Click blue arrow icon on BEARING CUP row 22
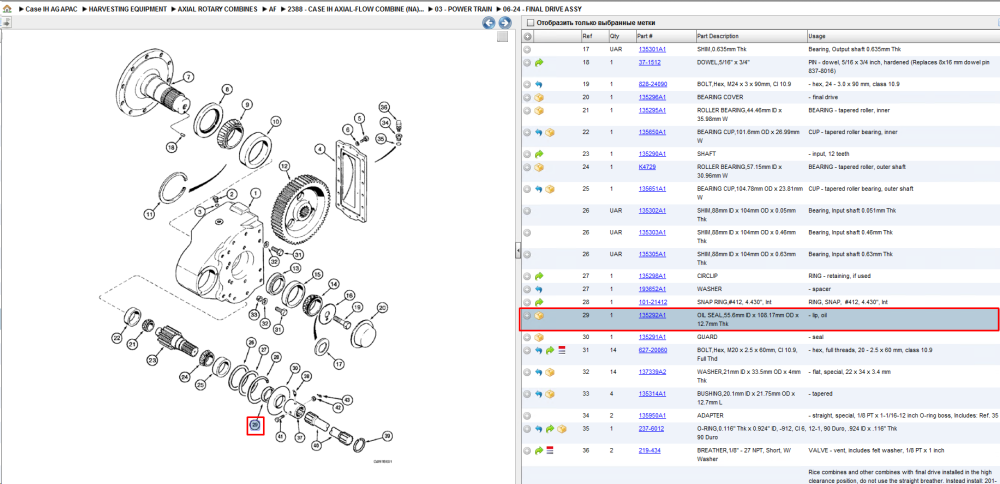 539,133
